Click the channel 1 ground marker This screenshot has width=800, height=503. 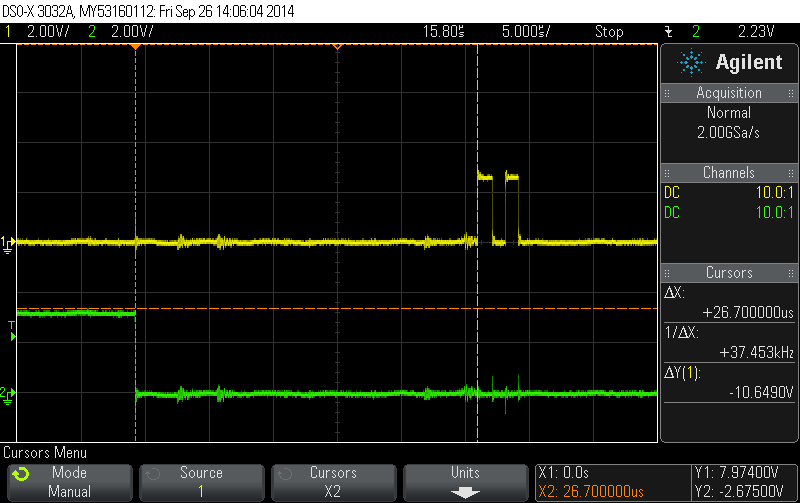click(x=8, y=244)
